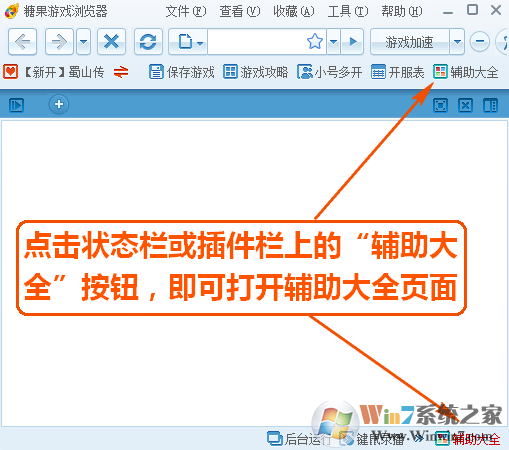The height and width of the screenshot is (450, 509).
Task: Bookmark the page using the star icon
Action: [315, 42]
